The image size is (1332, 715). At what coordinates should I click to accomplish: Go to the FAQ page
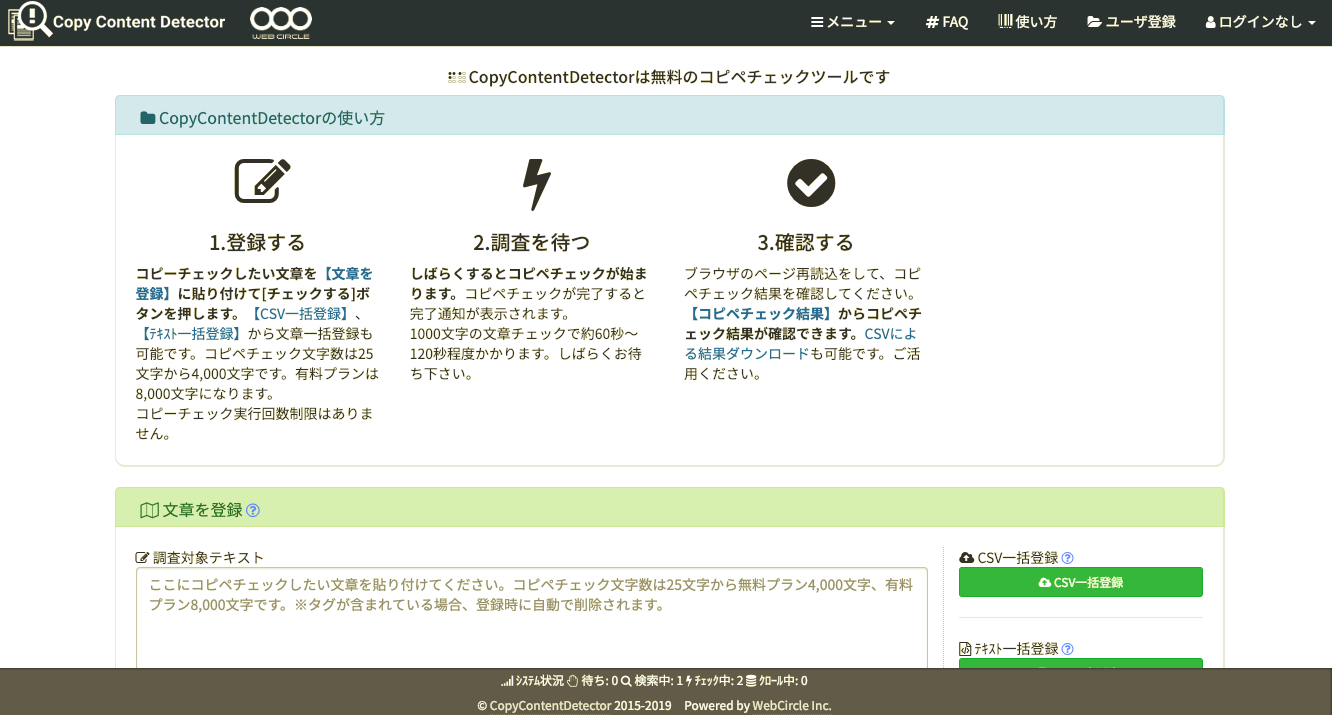pyautogui.click(x=947, y=22)
